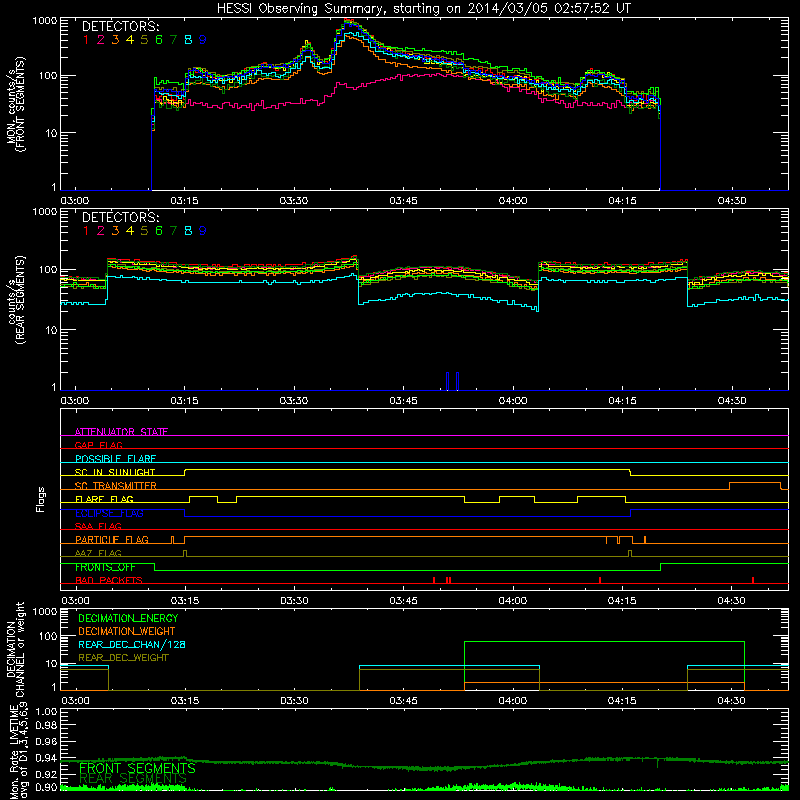Click detector 7 legend number in rear segments plot
This screenshot has height=800, width=800.
(173, 231)
